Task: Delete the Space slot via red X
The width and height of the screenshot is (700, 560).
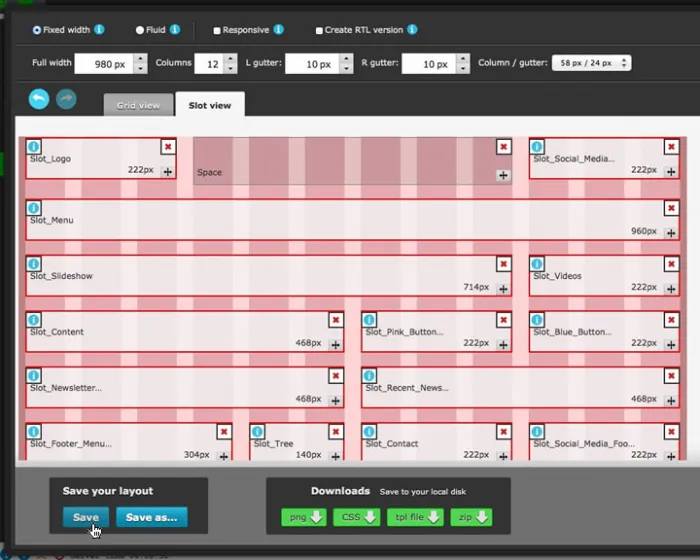Action: coord(503,147)
